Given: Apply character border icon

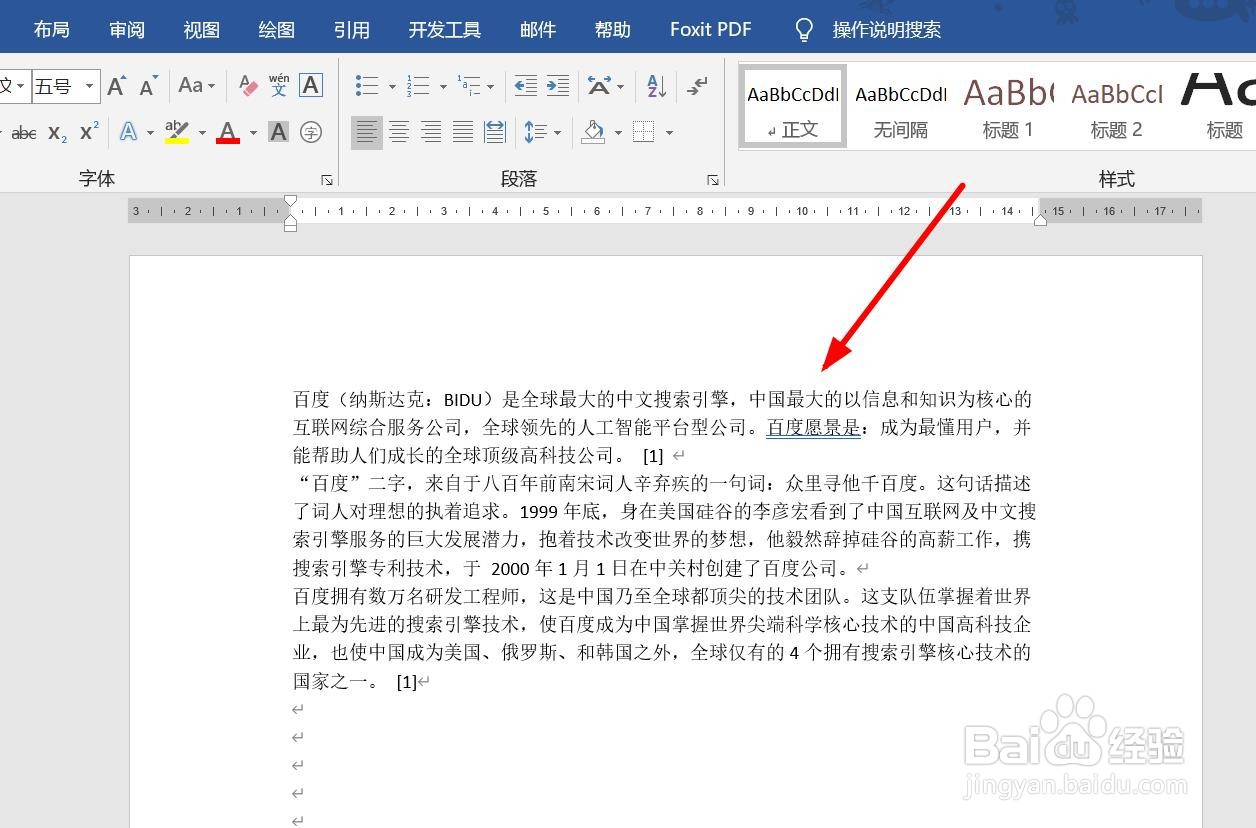Looking at the screenshot, I should [311, 86].
